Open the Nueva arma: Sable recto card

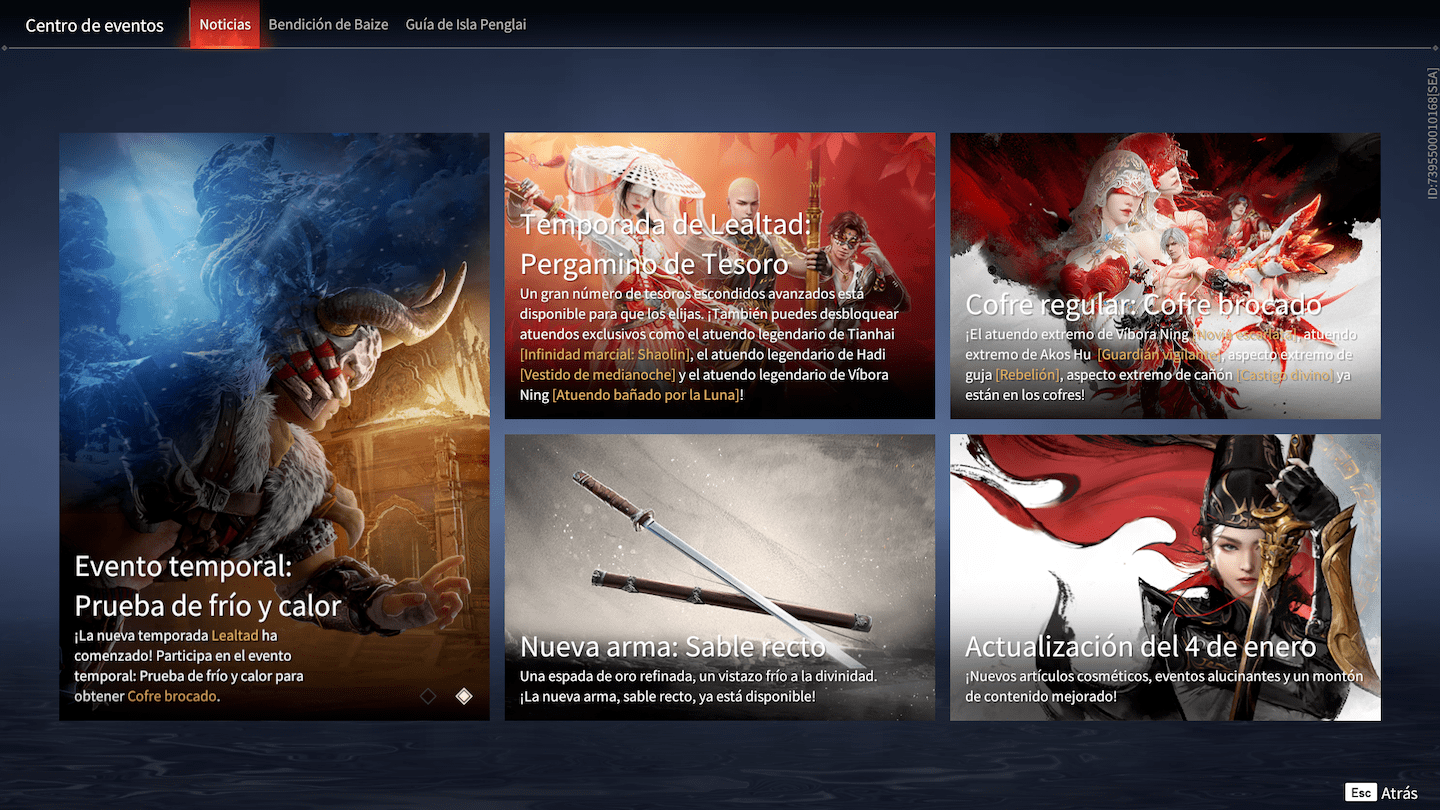pyautogui.click(x=720, y=577)
